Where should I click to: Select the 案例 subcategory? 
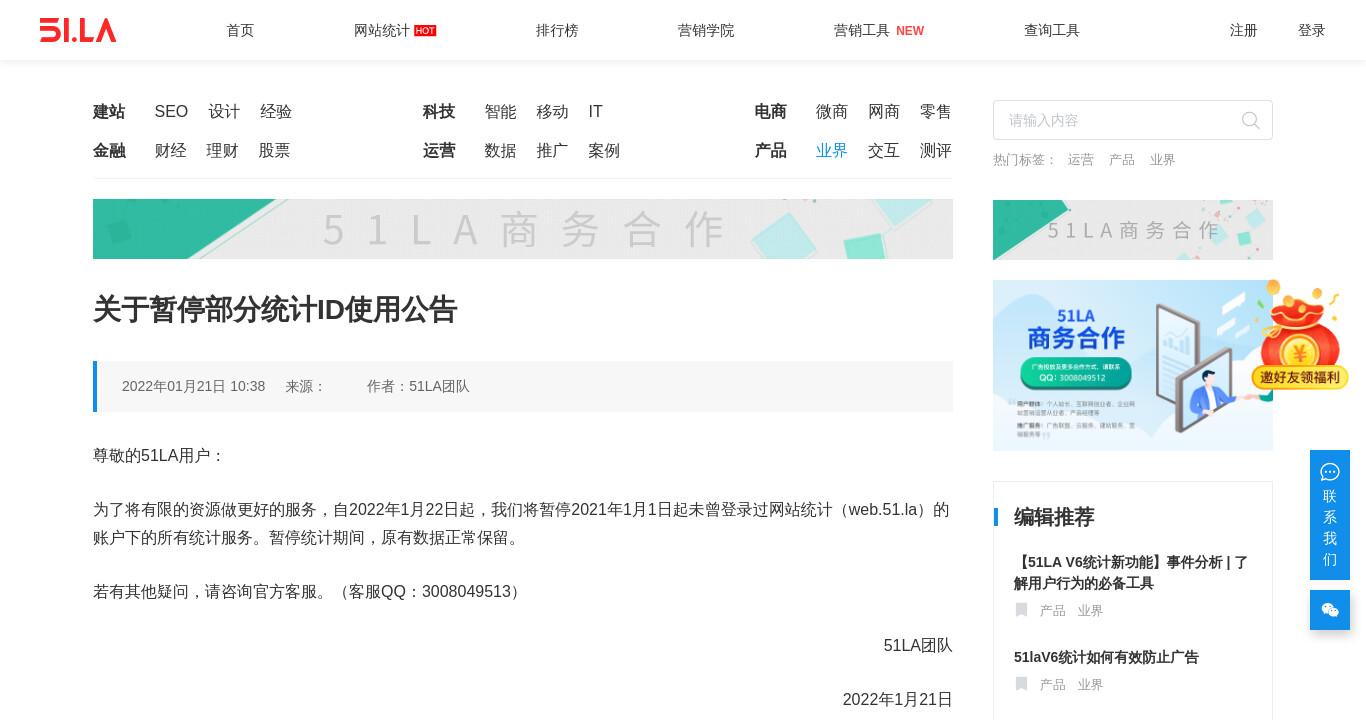click(x=605, y=151)
